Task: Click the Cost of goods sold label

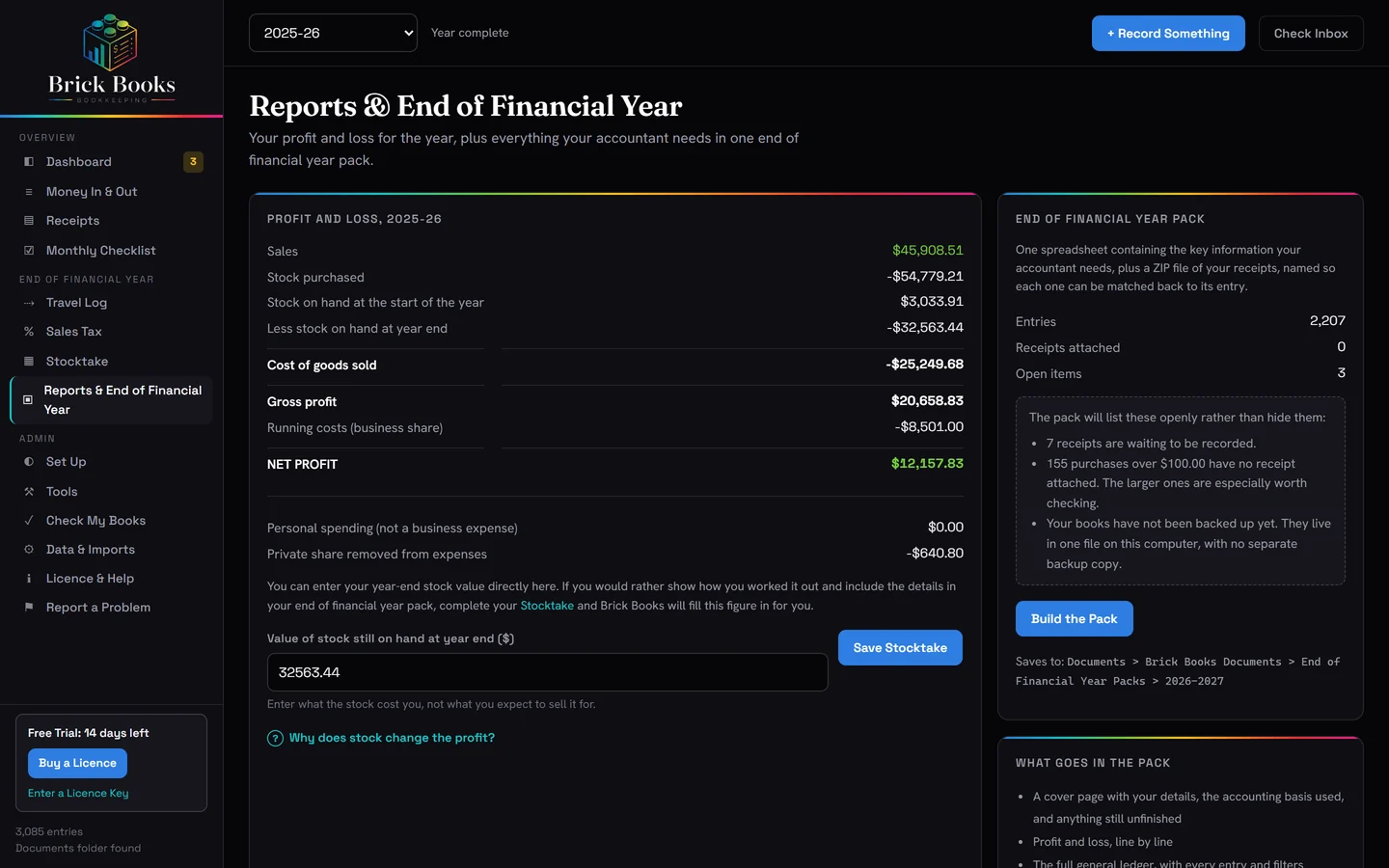Action: (x=322, y=366)
